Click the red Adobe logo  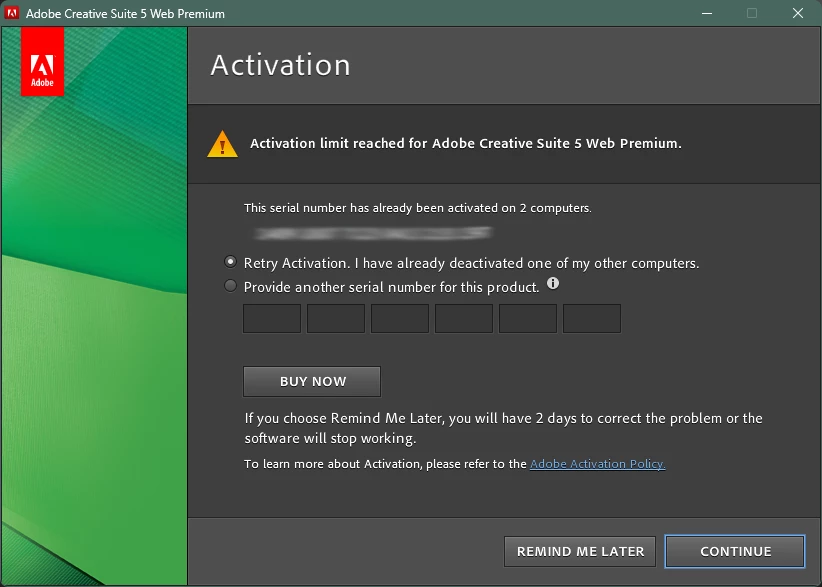tap(42, 62)
